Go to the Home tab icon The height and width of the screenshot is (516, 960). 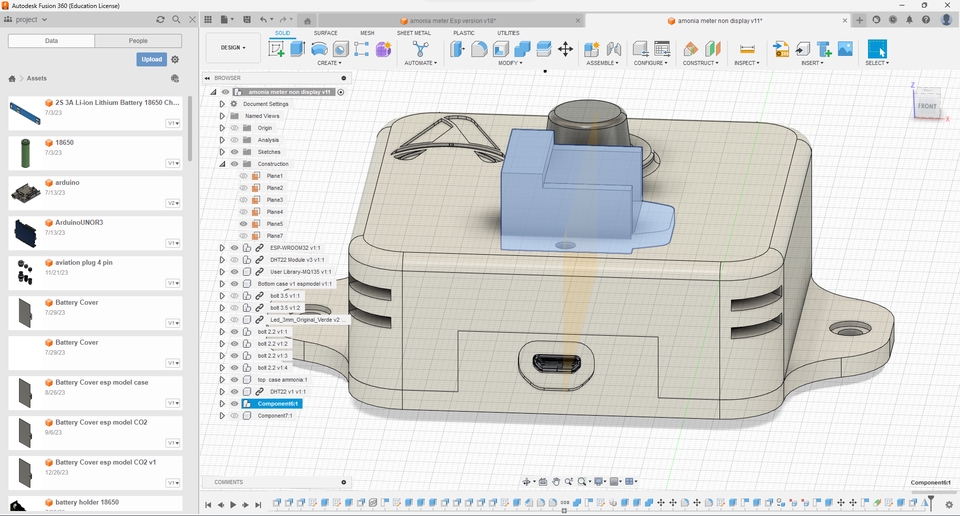click(x=307, y=20)
